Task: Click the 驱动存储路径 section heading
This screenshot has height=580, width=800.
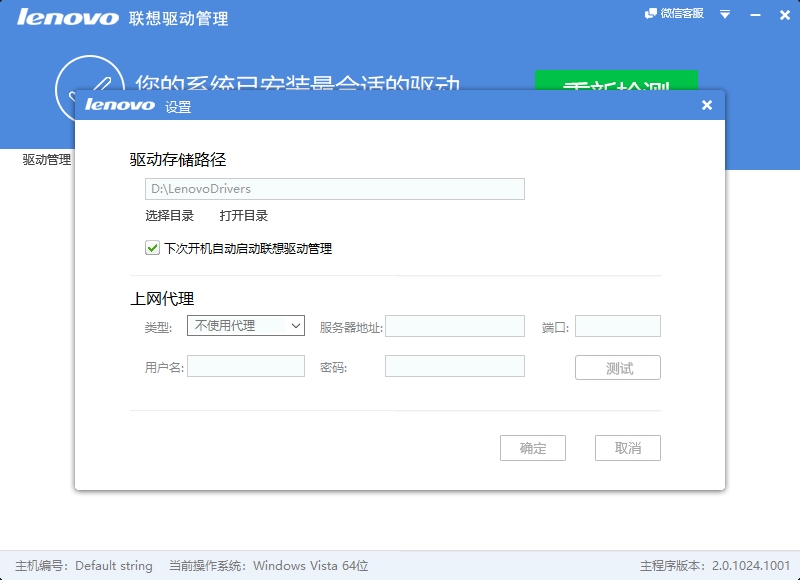Action: [x=178, y=160]
